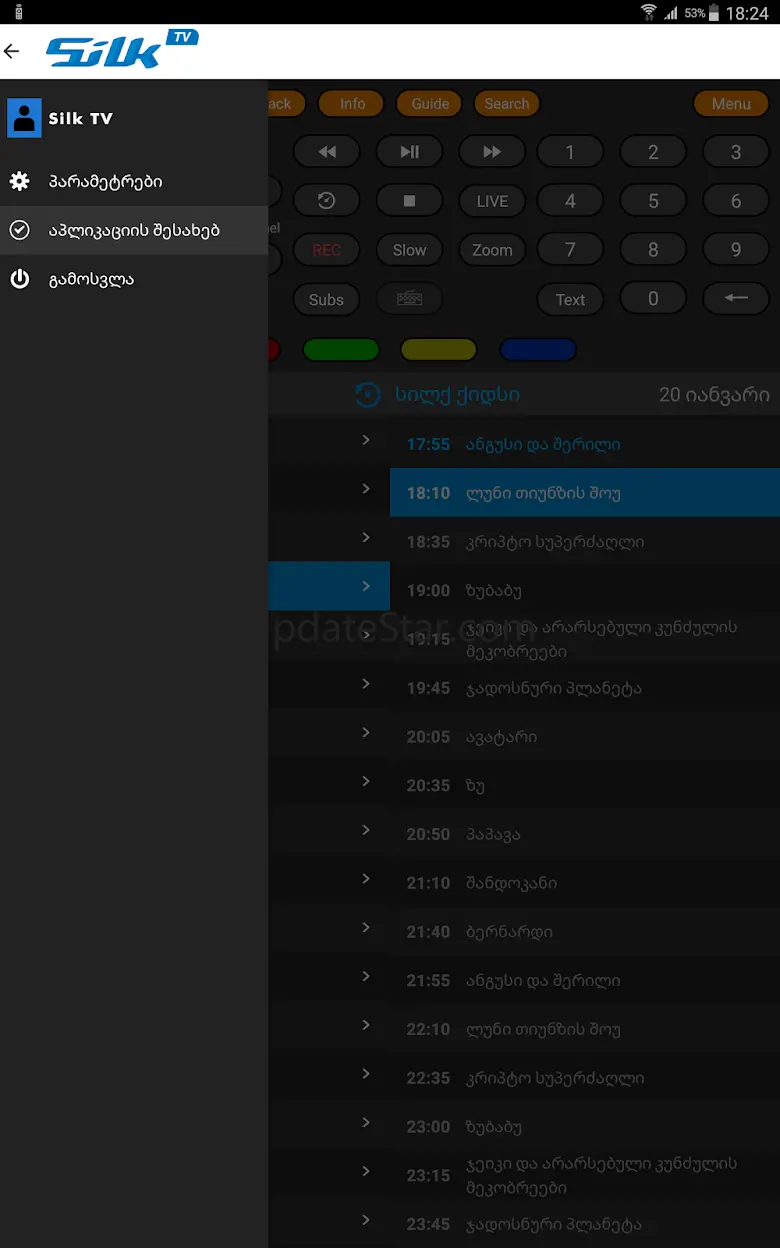Tap the rewind remote button
The width and height of the screenshot is (780, 1248).
(x=326, y=152)
